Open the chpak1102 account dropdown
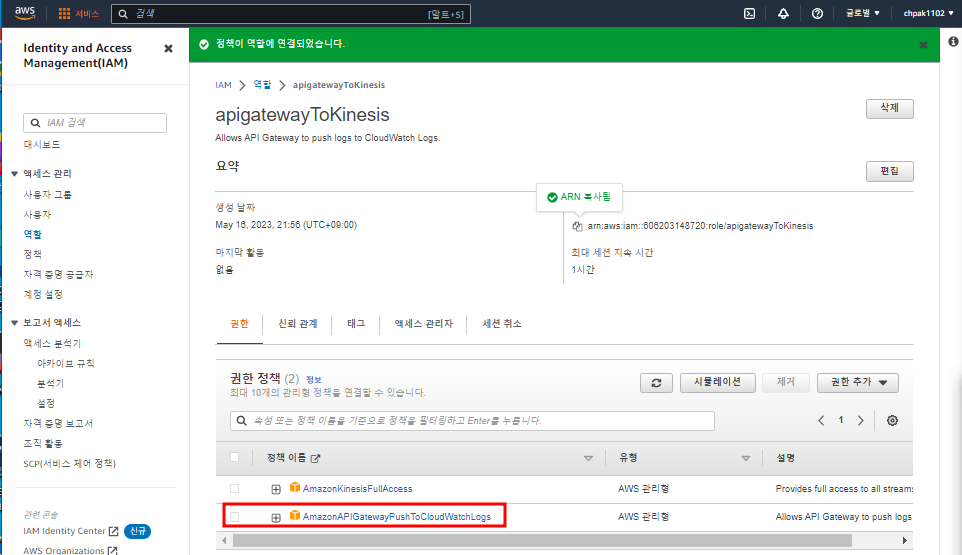Viewport: 962px width, 555px height. click(x=928, y=13)
